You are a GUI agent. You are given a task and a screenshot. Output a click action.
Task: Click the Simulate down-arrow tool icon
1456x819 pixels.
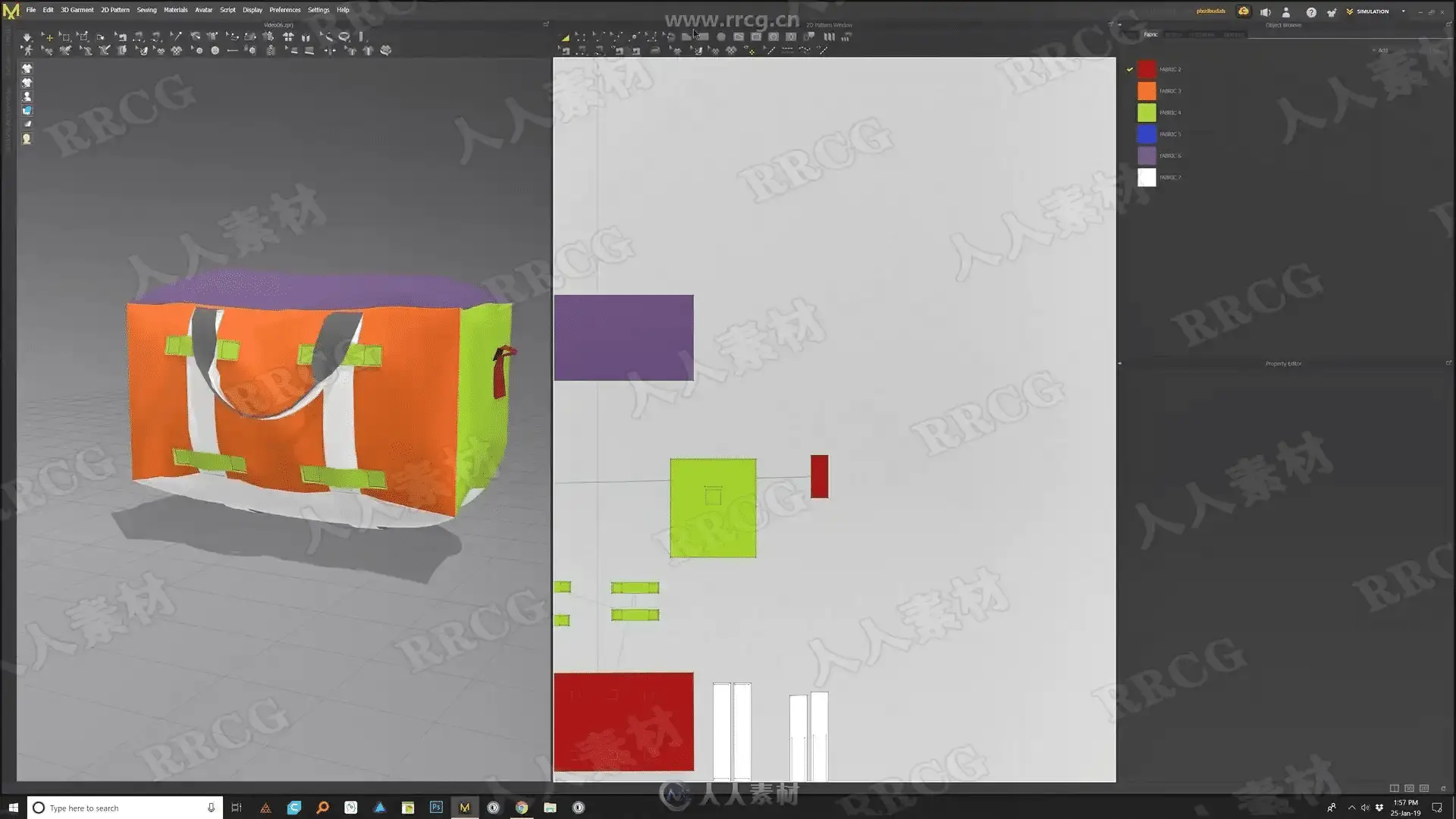pos(27,36)
